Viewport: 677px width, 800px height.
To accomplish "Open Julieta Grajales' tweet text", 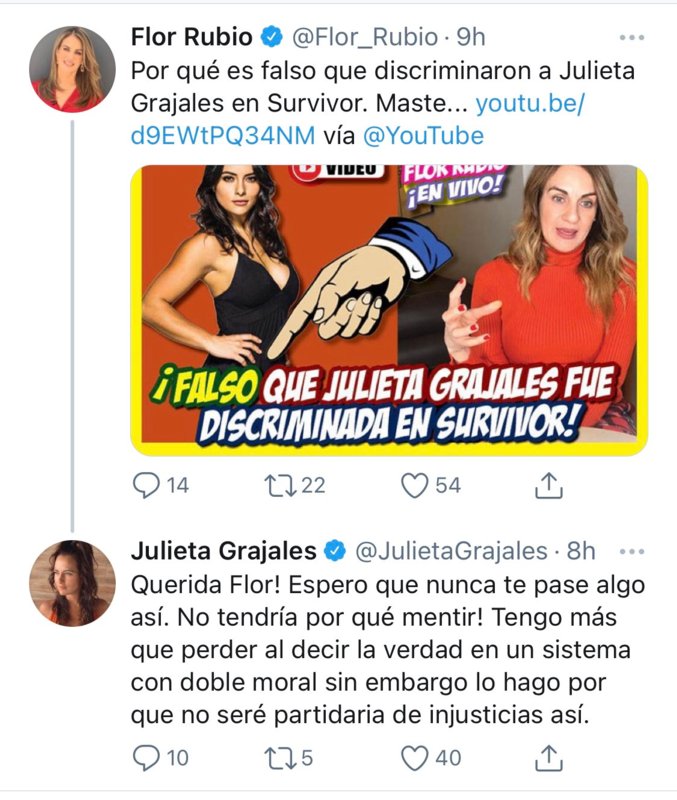I will (388, 650).
